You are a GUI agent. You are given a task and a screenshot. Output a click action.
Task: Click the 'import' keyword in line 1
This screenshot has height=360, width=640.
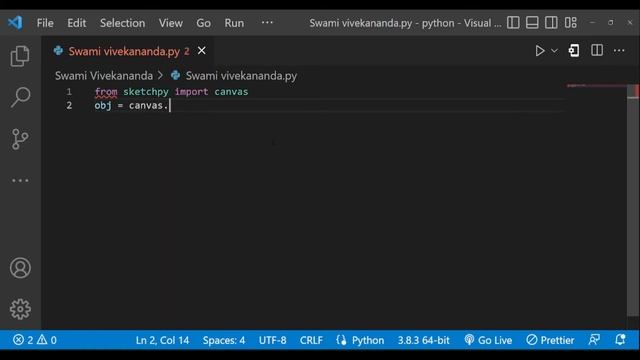pos(191,92)
